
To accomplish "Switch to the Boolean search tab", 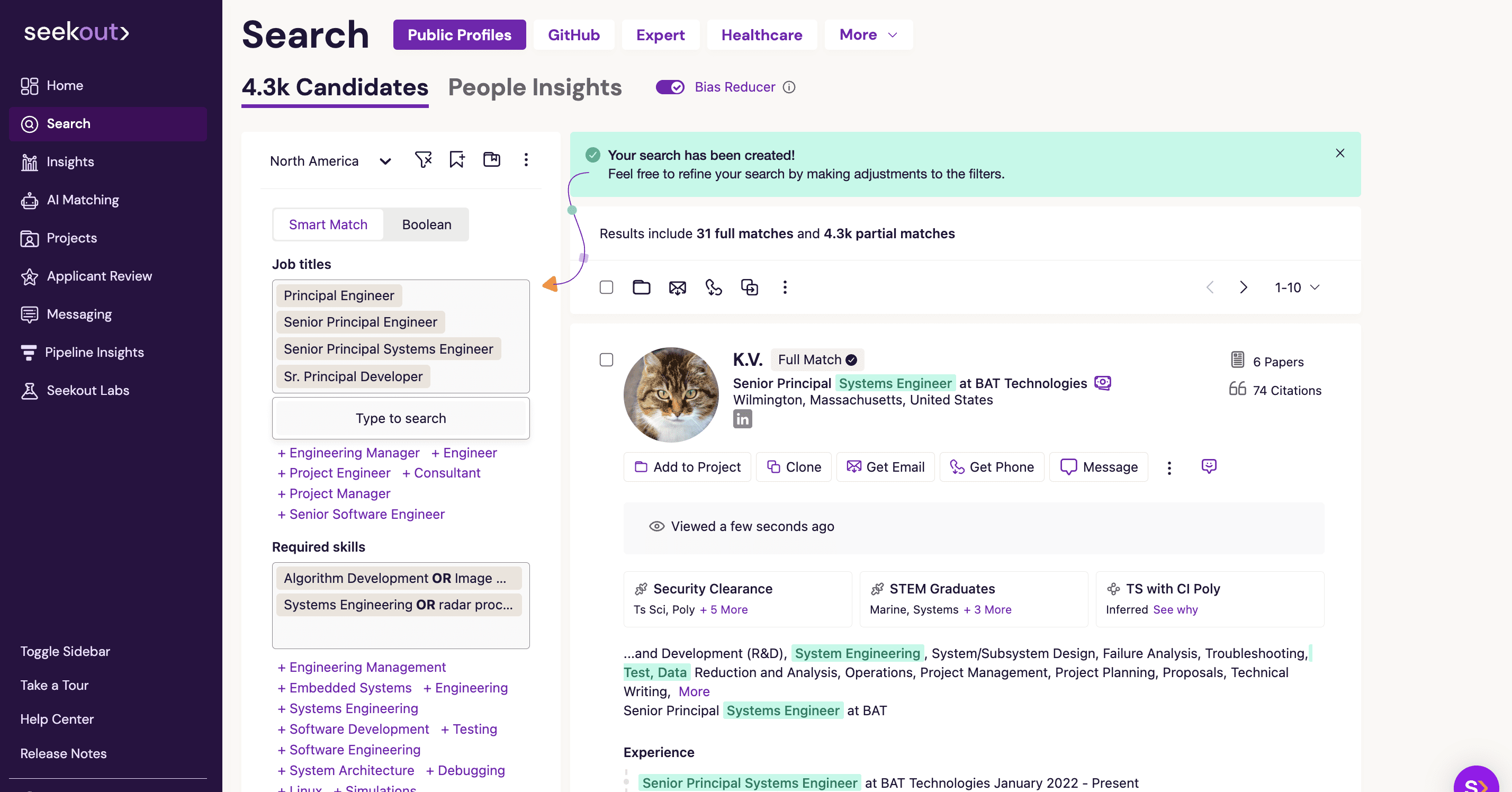I will [x=426, y=225].
